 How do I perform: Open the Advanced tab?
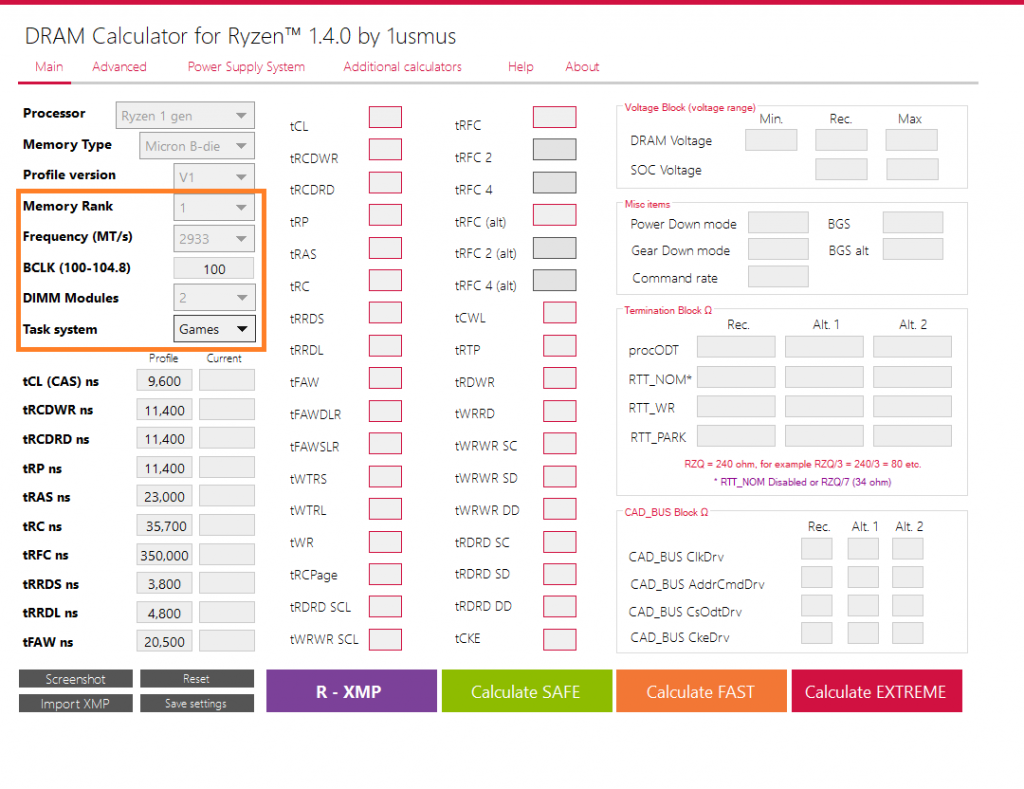(119, 67)
